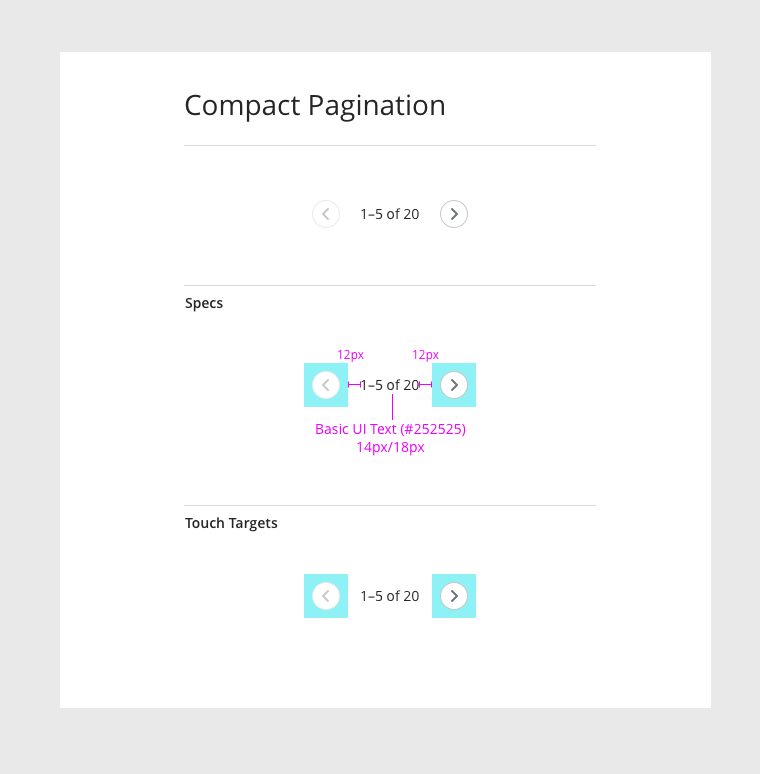Click previous-page arrow under Touch Targets

[326, 596]
